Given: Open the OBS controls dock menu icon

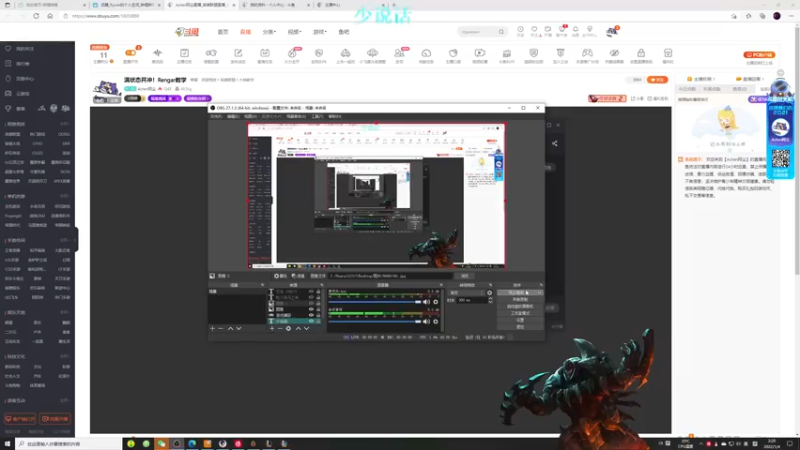Looking at the screenshot, I should coord(541,285).
